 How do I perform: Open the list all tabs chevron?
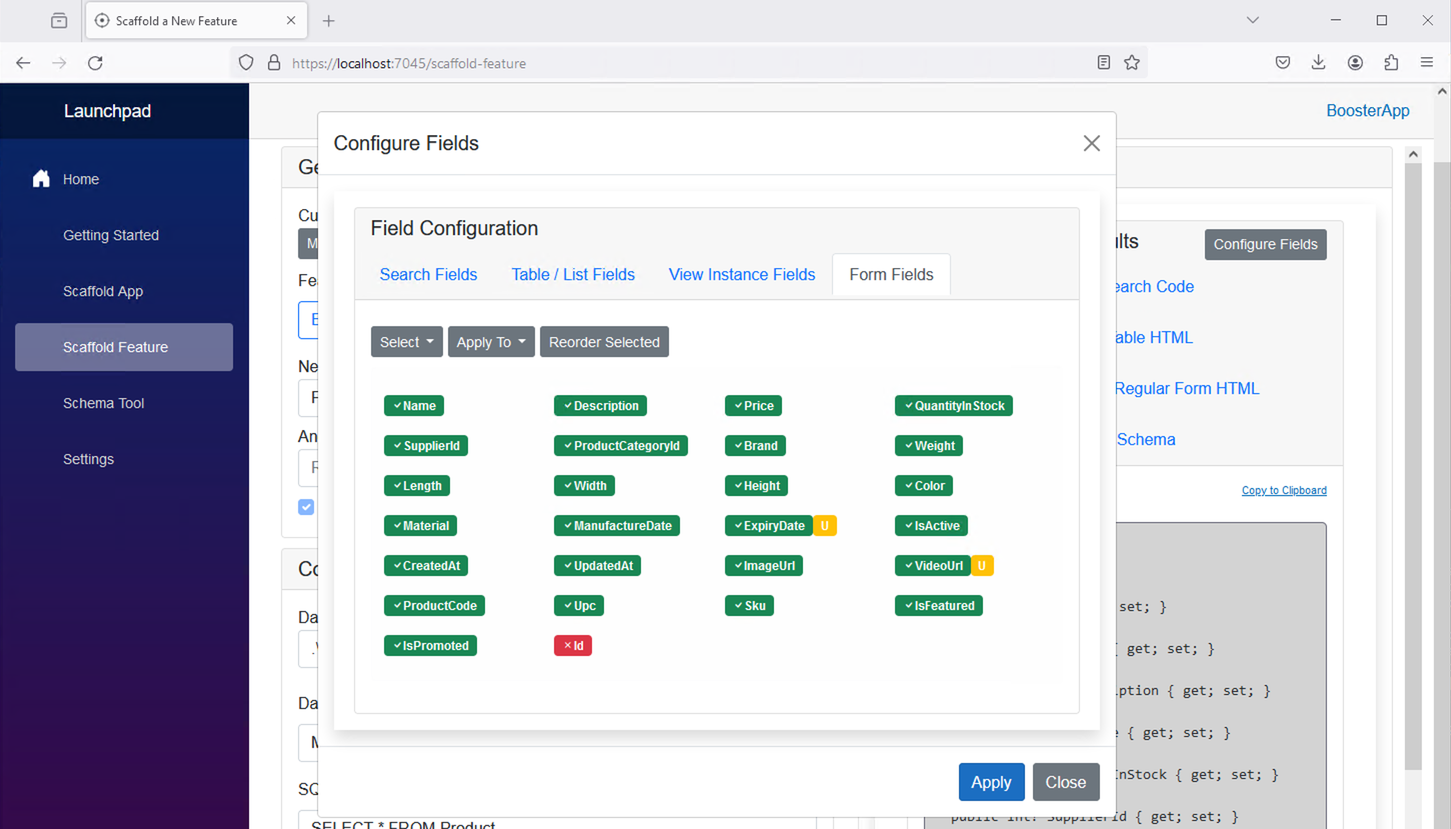[x=1252, y=20]
